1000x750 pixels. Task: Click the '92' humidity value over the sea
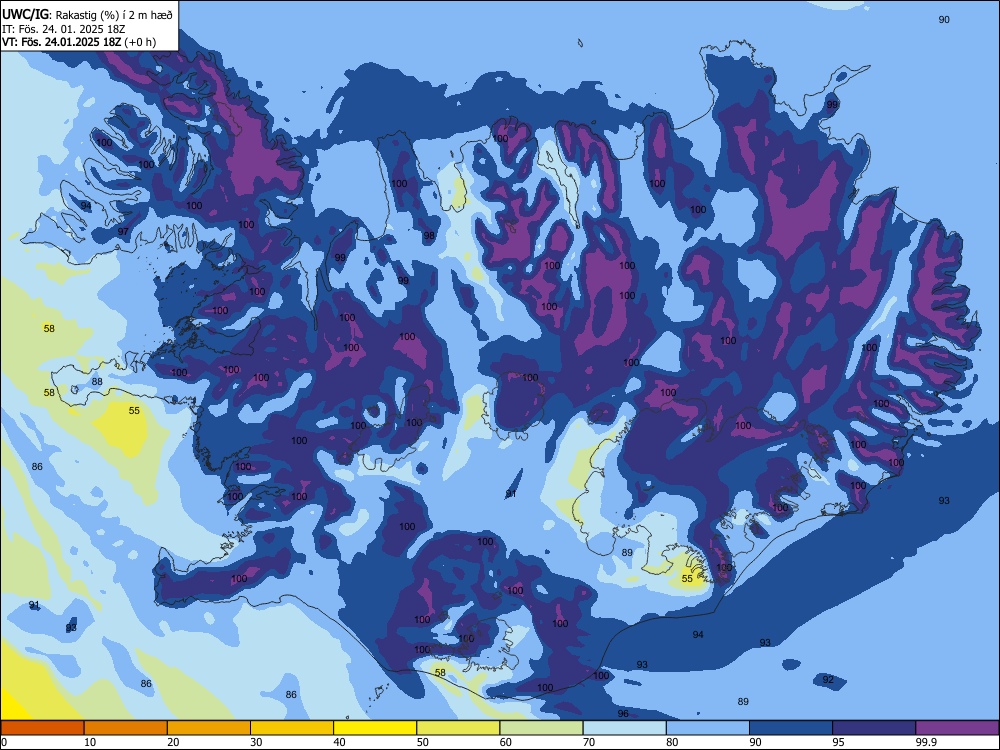pos(828,679)
